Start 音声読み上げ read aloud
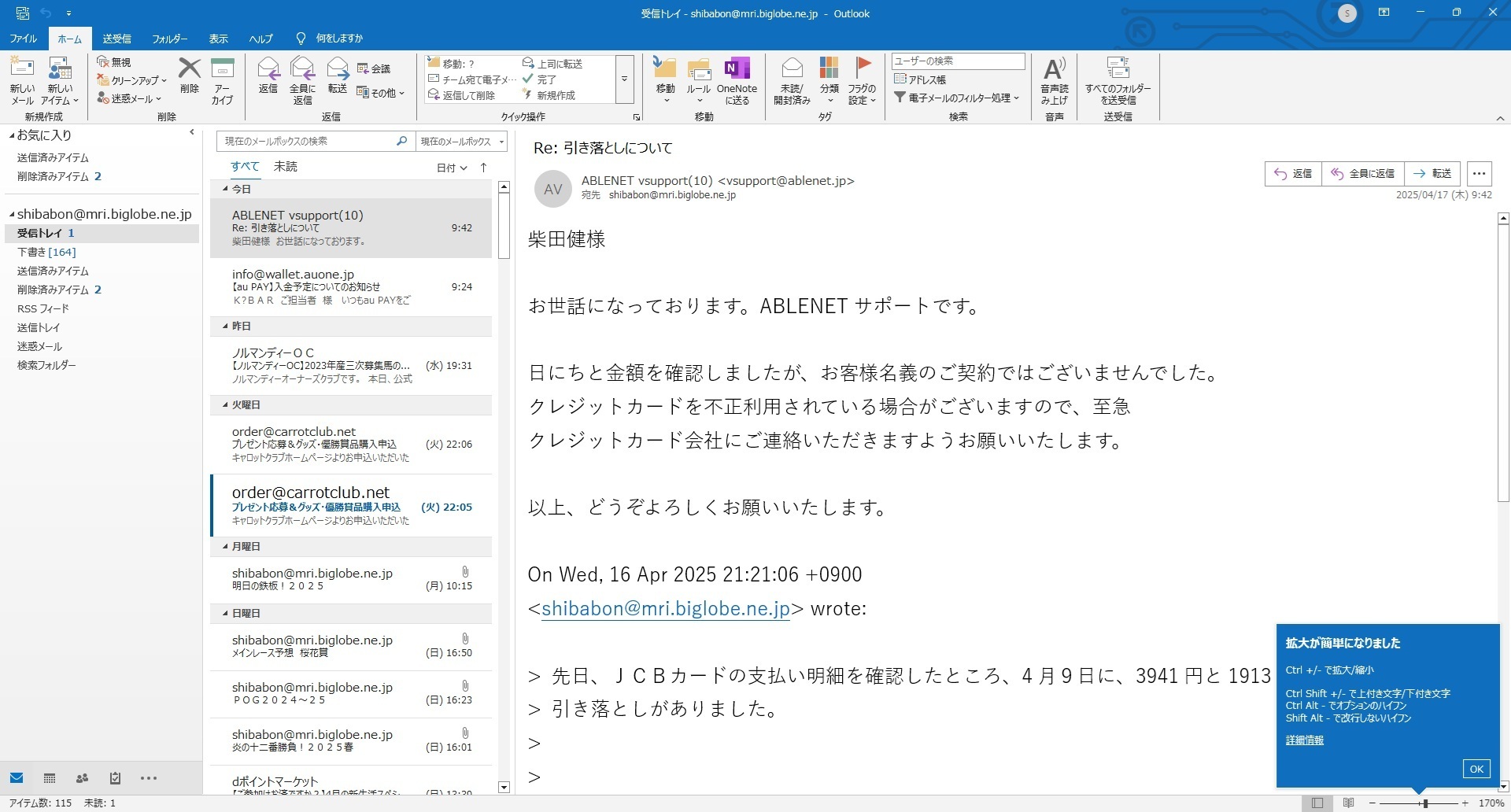Screen dimensions: 1511x812 click(x=1055, y=81)
